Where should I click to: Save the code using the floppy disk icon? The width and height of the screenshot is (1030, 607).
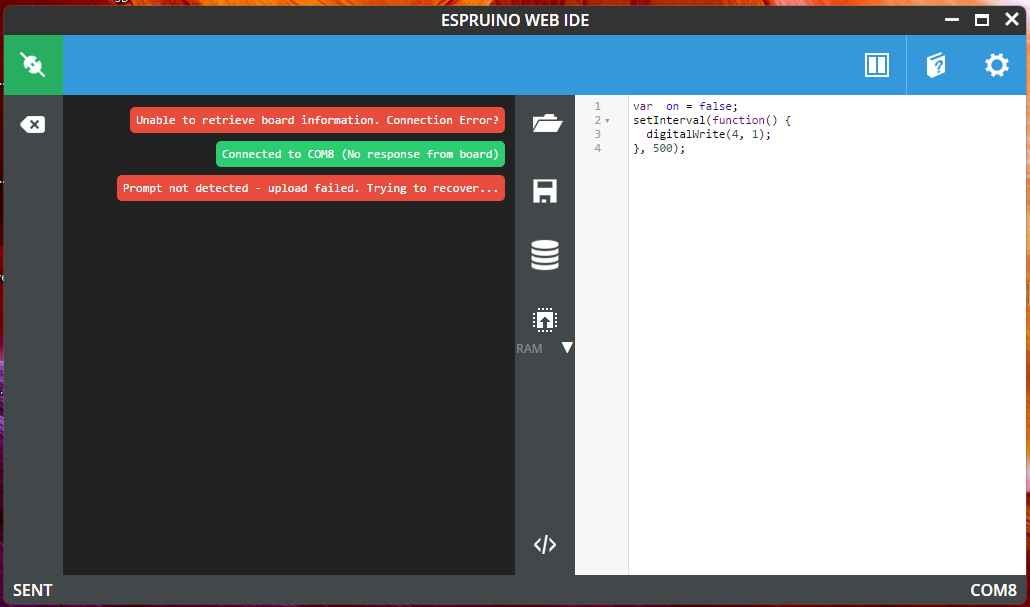545,191
